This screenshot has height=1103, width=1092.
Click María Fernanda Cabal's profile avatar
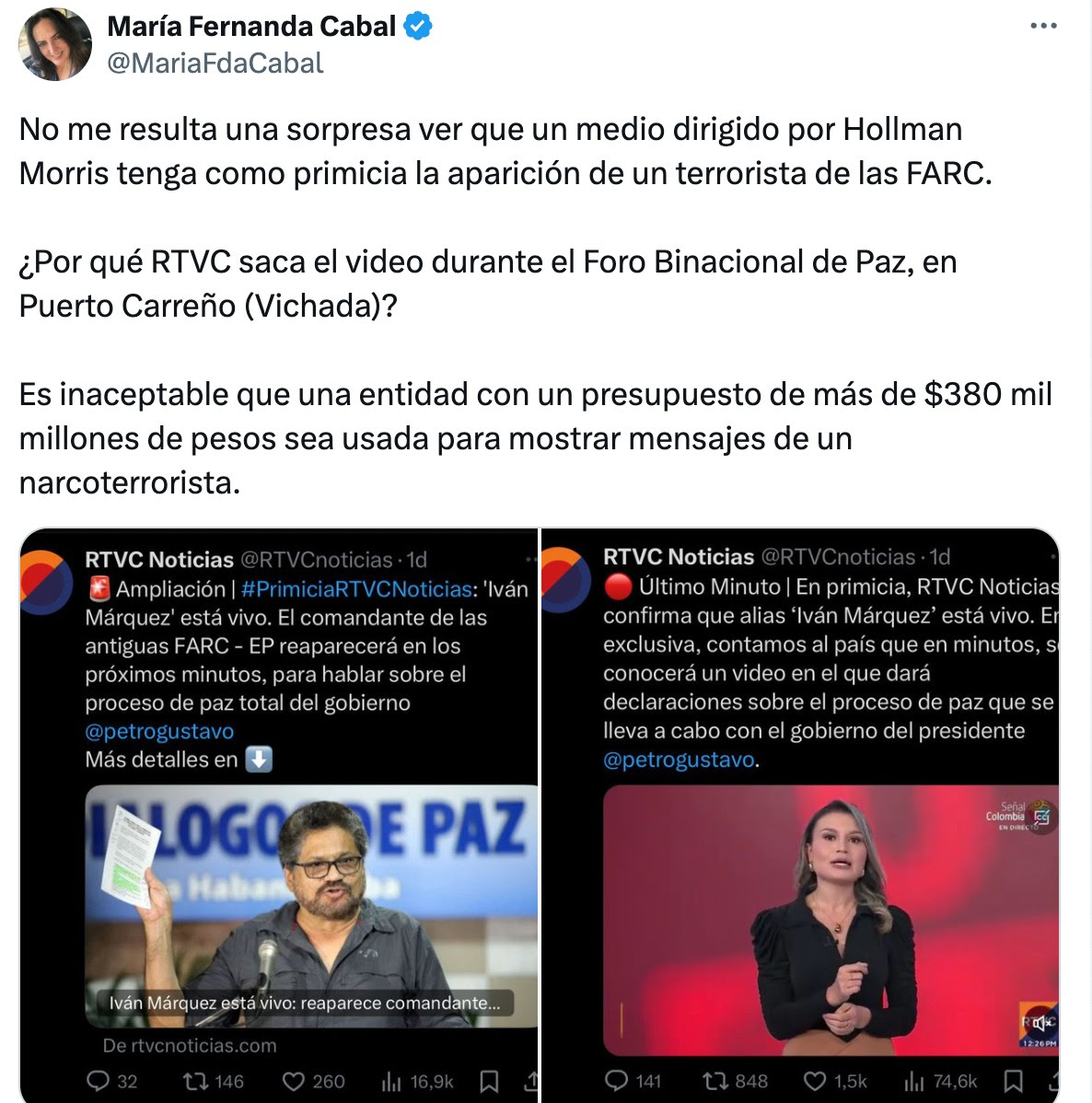click(x=55, y=44)
